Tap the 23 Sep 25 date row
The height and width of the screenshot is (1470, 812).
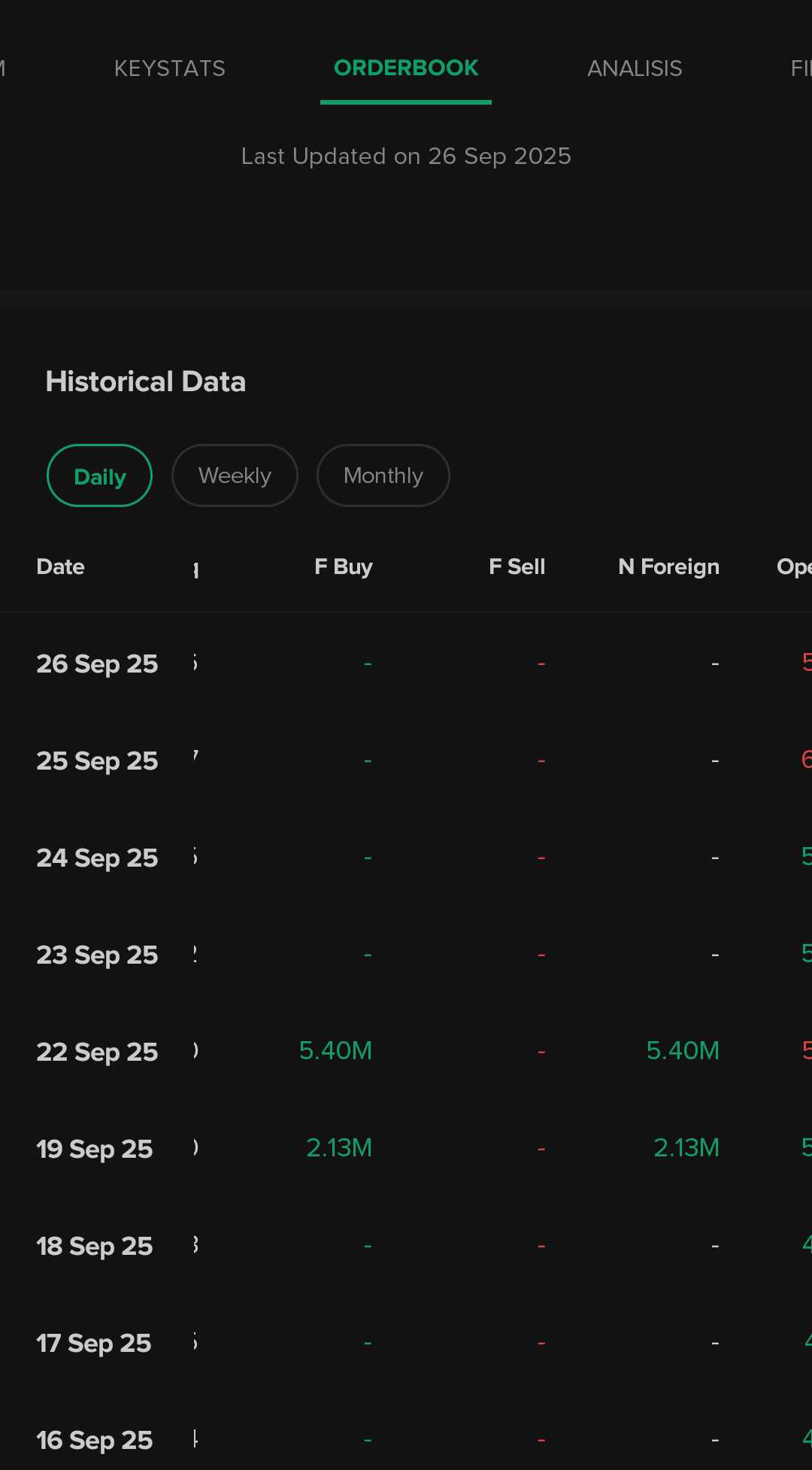[x=97, y=955]
